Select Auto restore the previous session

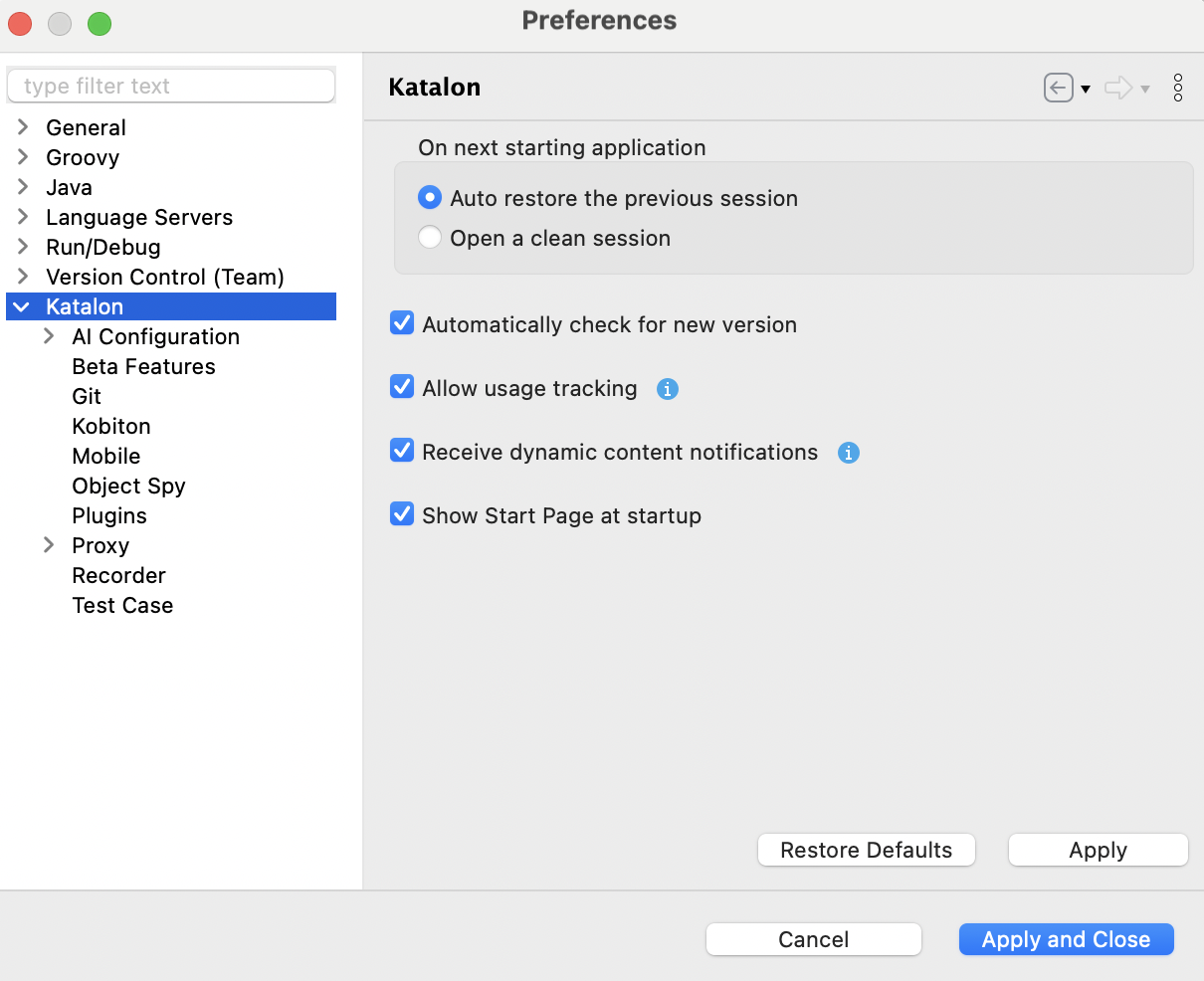(429, 197)
